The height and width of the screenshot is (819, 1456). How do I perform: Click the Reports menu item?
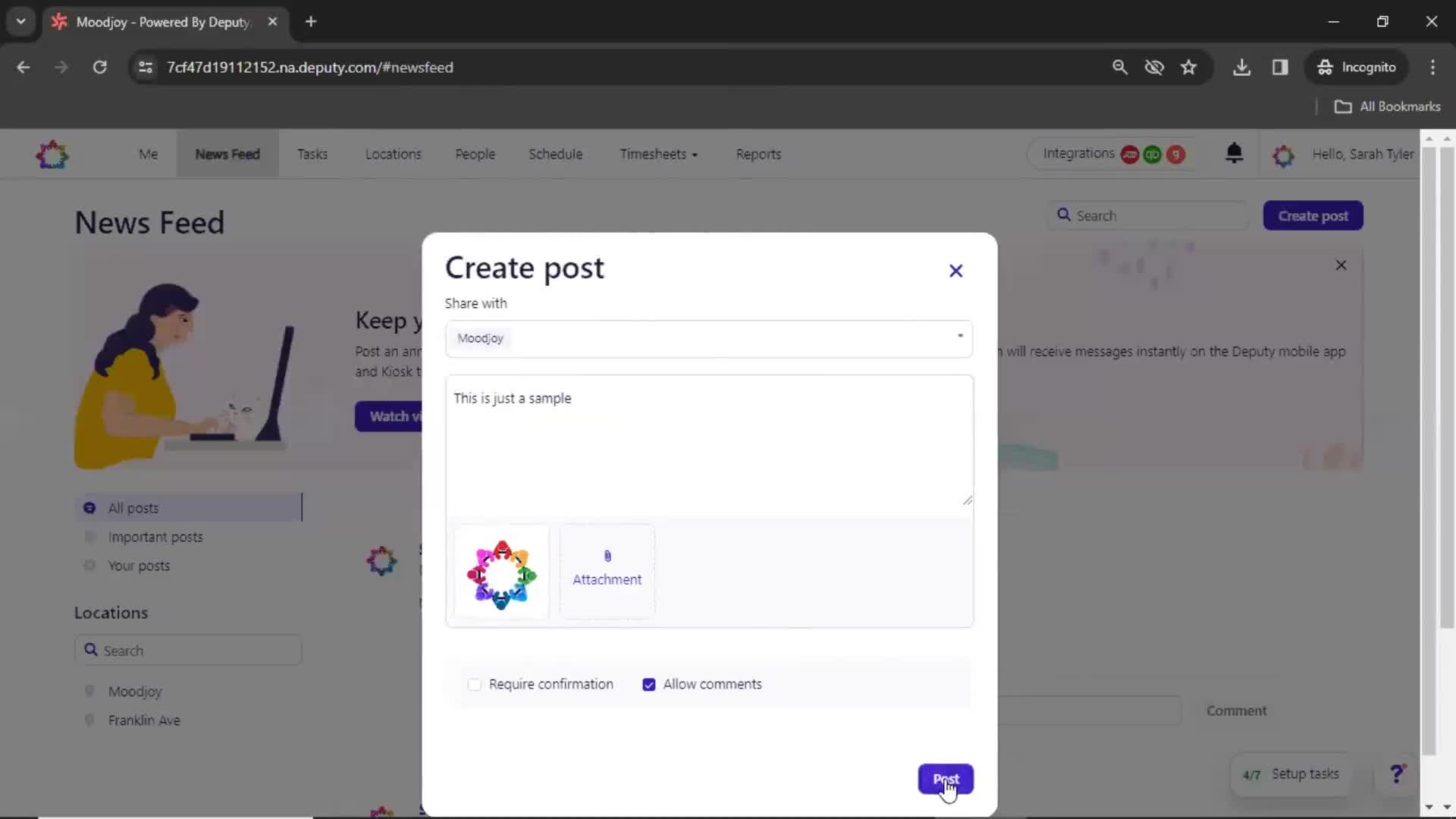coord(758,154)
